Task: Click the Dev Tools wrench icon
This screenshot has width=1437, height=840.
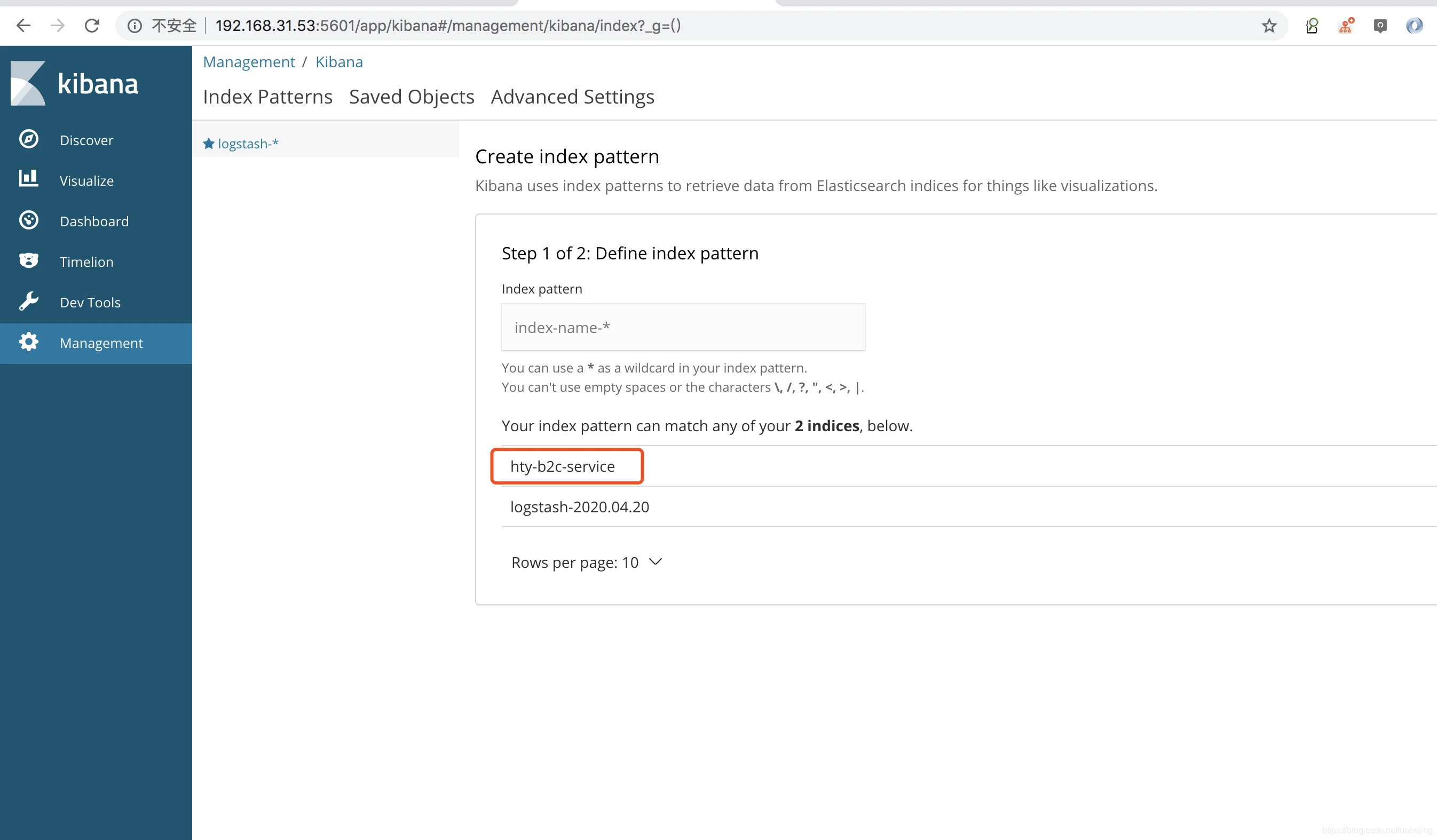Action: [x=28, y=301]
